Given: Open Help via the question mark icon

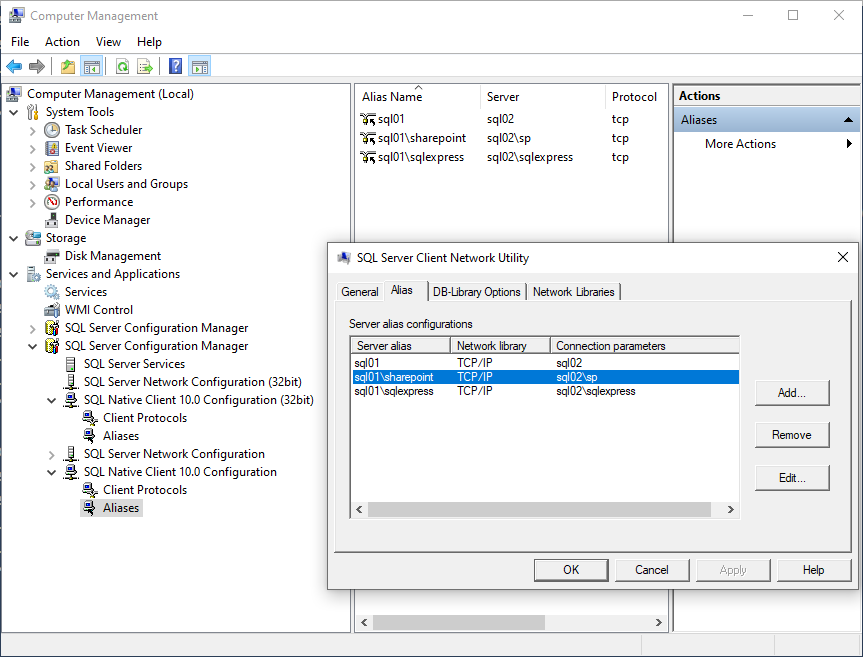Looking at the screenshot, I should pyautogui.click(x=175, y=67).
